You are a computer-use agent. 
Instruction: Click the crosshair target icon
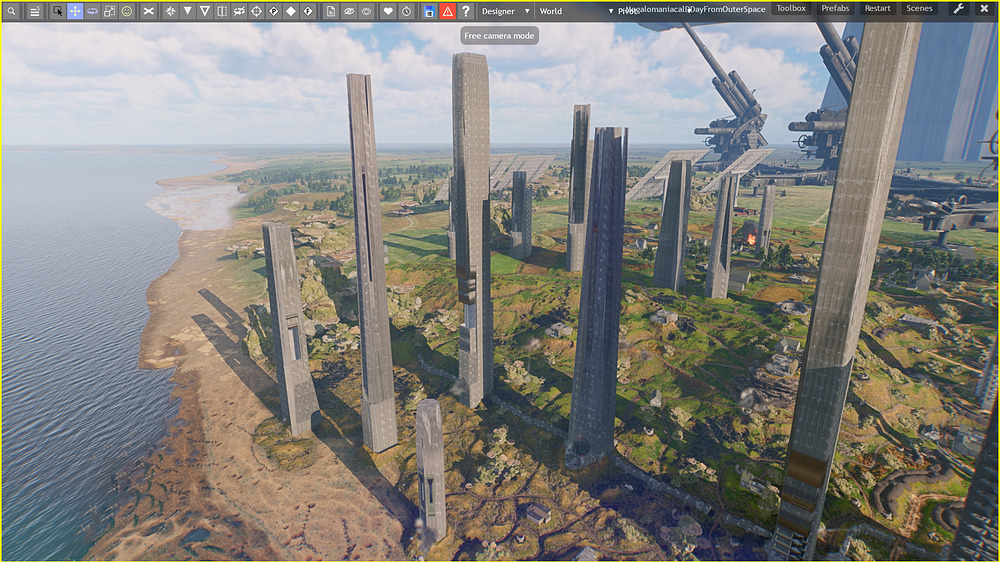click(x=256, y=11)
